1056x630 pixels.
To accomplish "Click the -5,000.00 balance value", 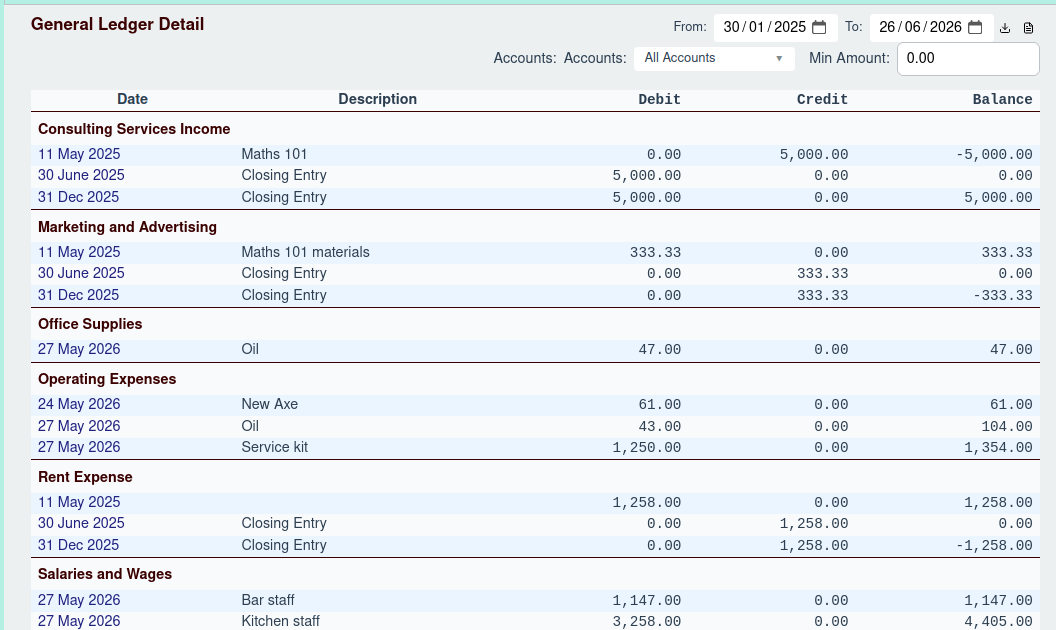I will [x=994, y=155].
